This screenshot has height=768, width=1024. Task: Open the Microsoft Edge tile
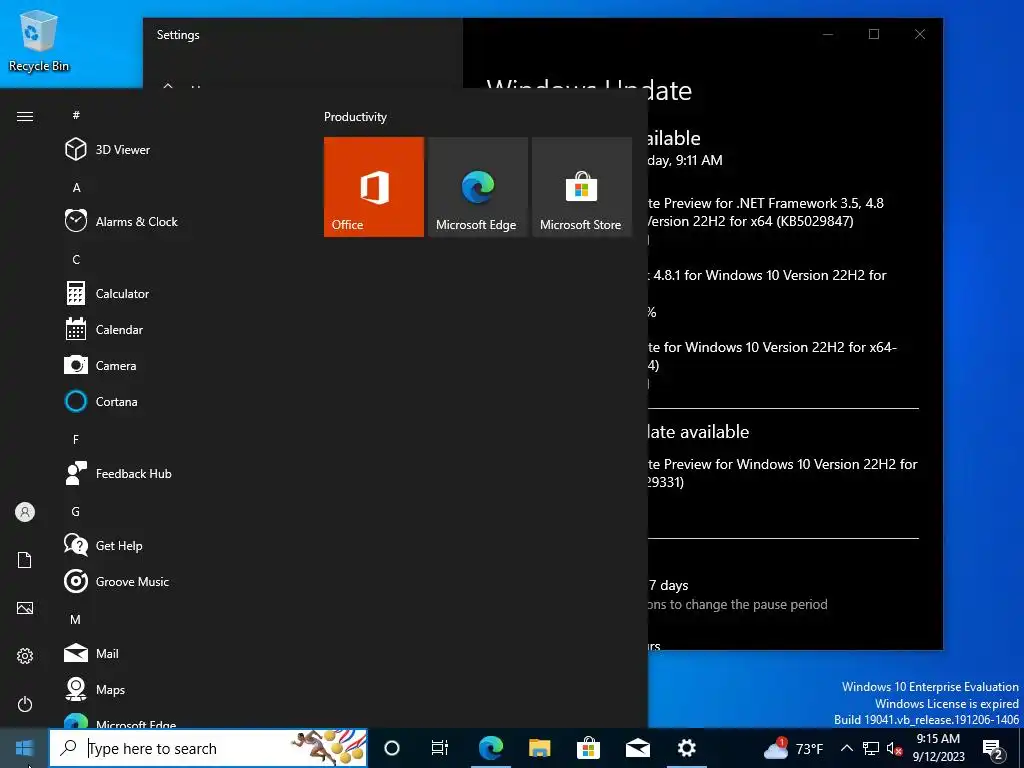coord(478,187)
